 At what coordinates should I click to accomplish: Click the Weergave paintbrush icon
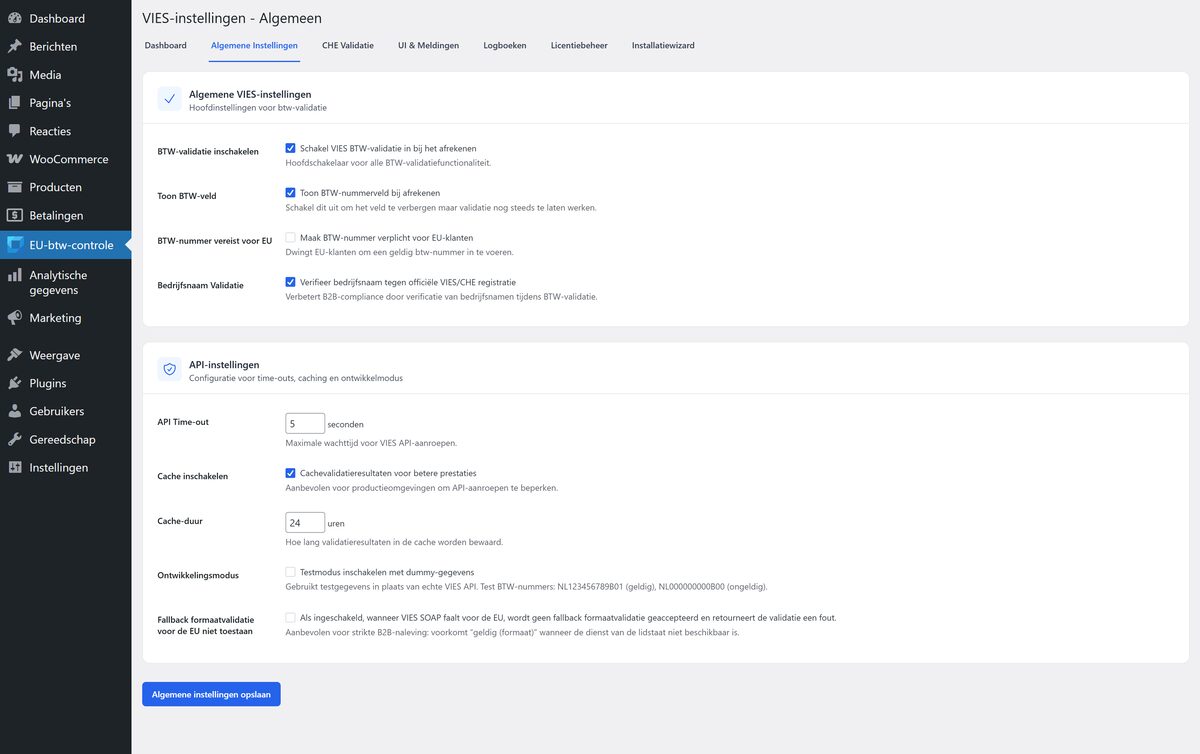pyautogui.click(x=15, y=355)
